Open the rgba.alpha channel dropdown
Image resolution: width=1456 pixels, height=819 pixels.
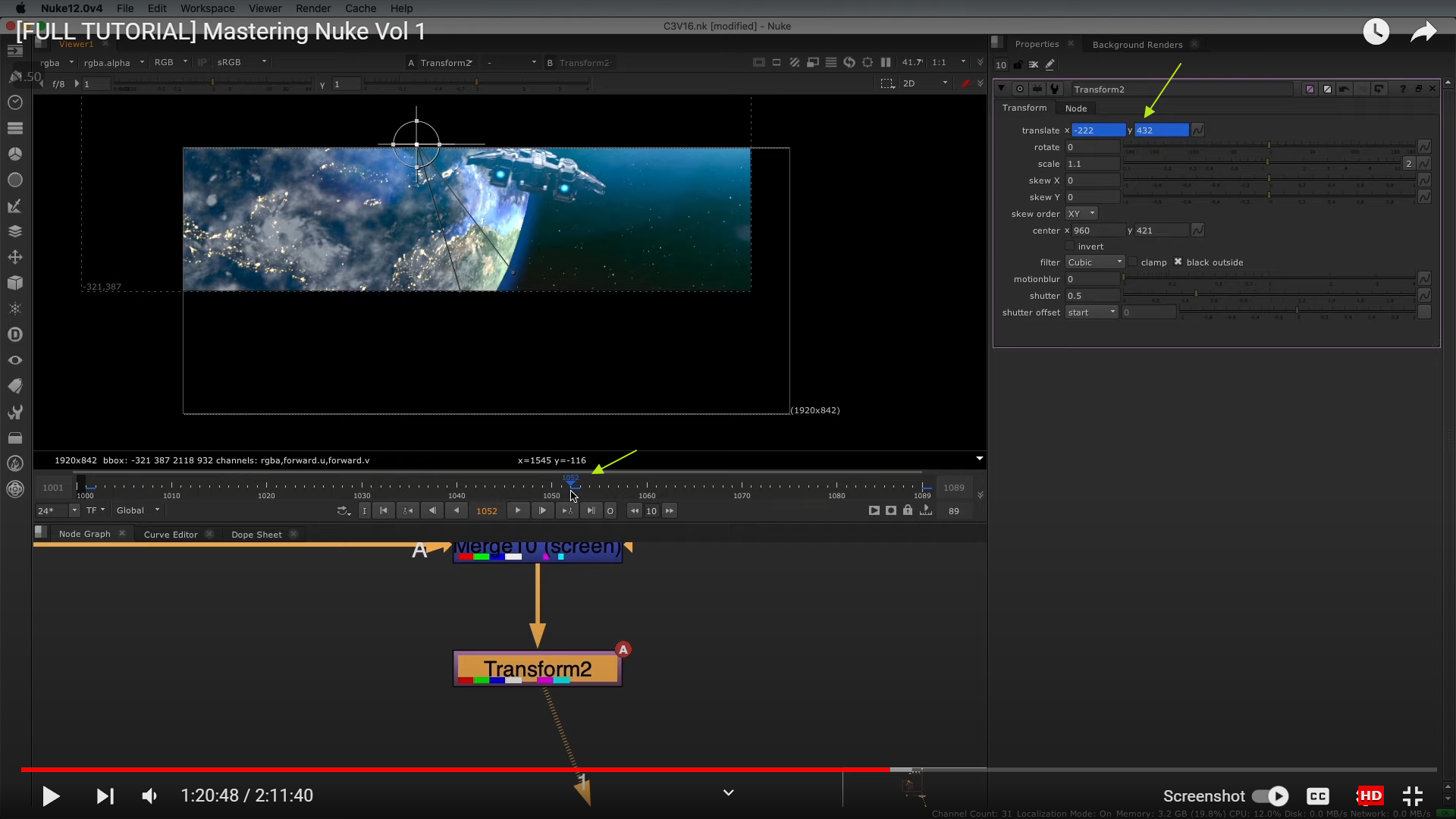[x=114, y=62]
